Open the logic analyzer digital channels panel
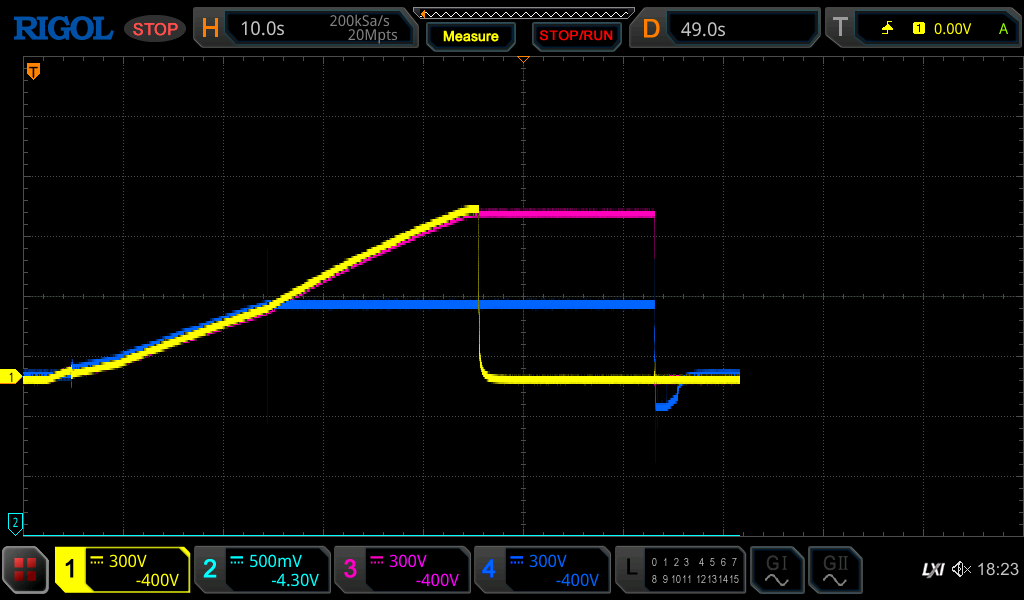 pyautogui.click(x=680, y=570)
